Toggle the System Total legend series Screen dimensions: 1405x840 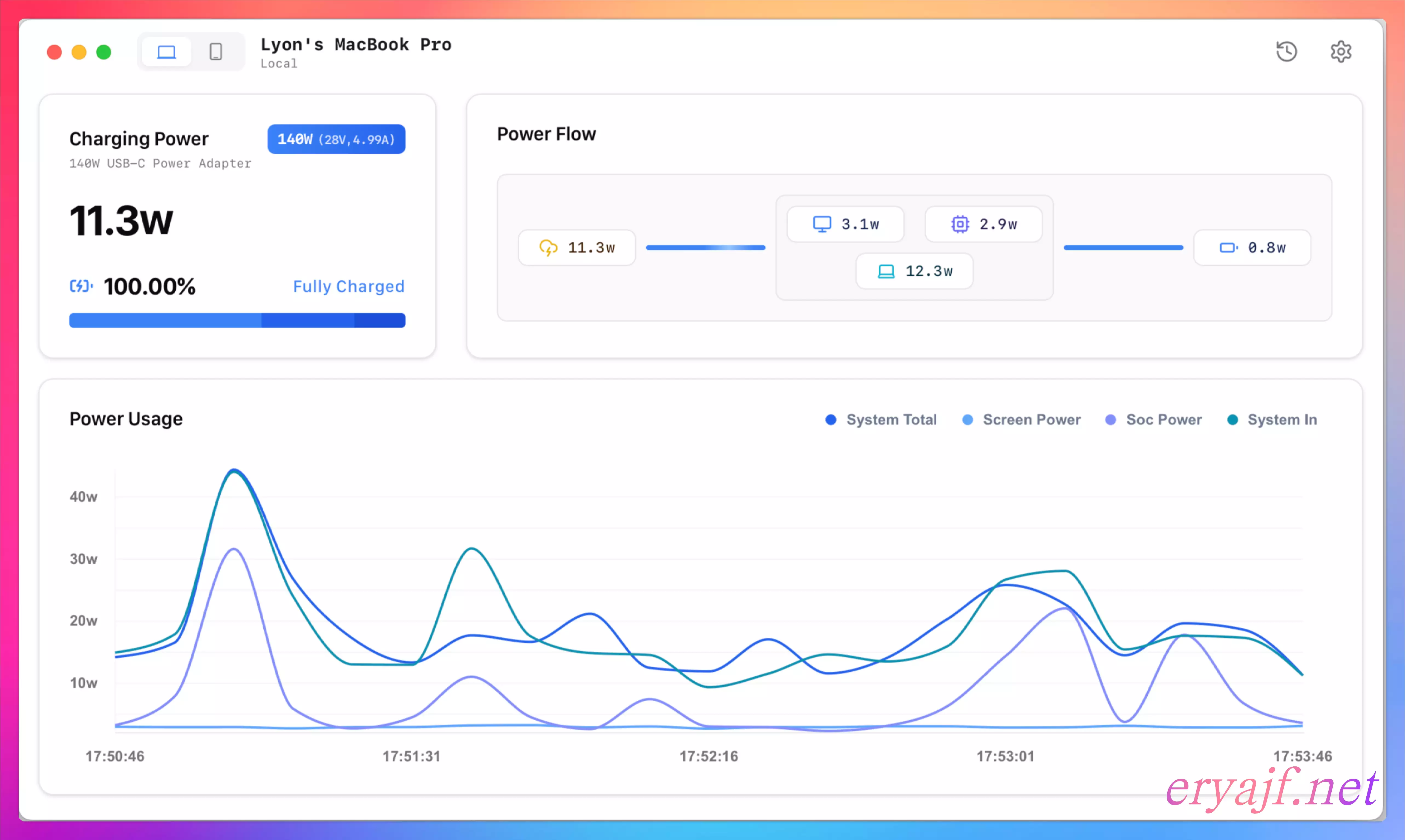[881, 419]
